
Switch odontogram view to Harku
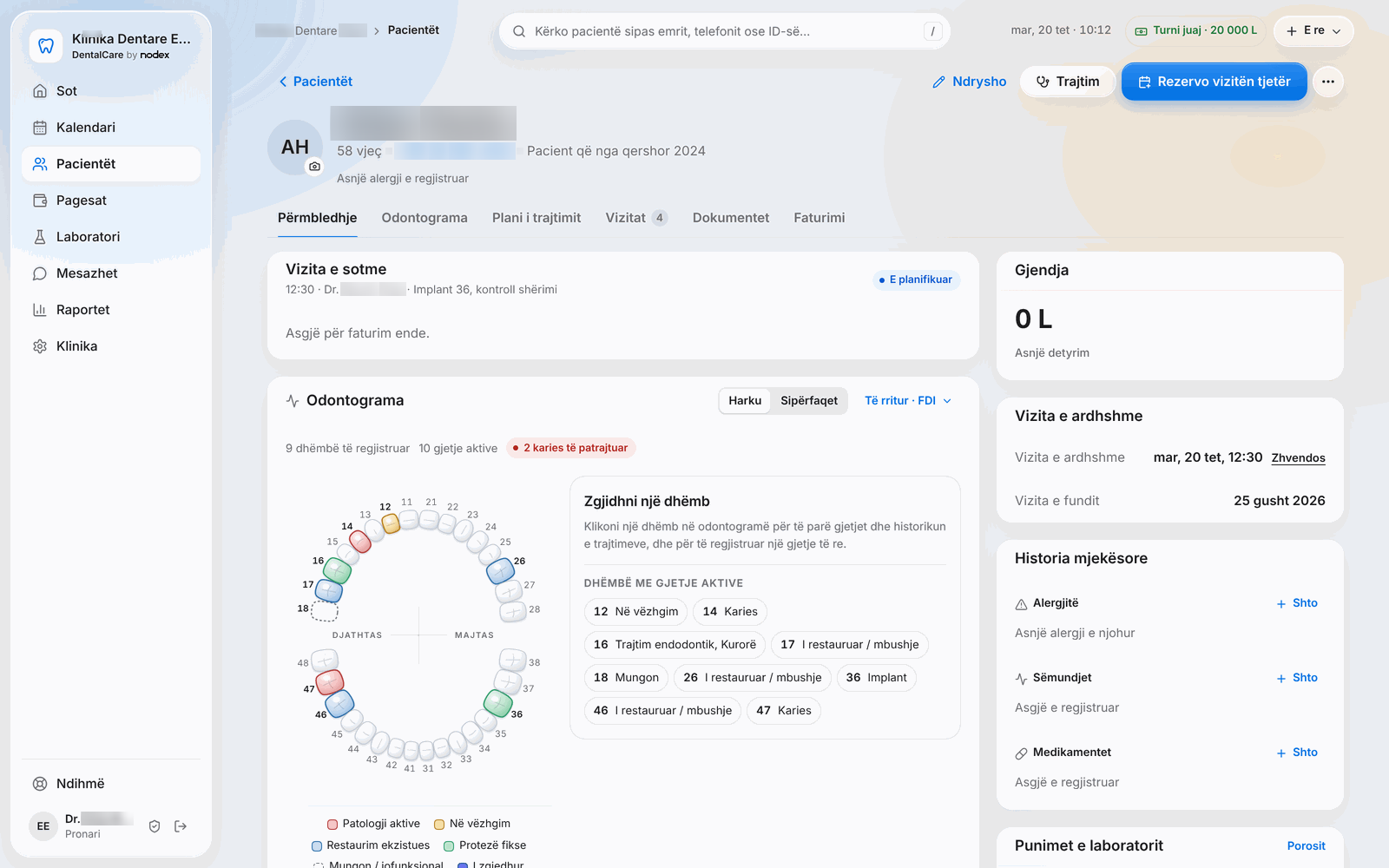(745, 401)
